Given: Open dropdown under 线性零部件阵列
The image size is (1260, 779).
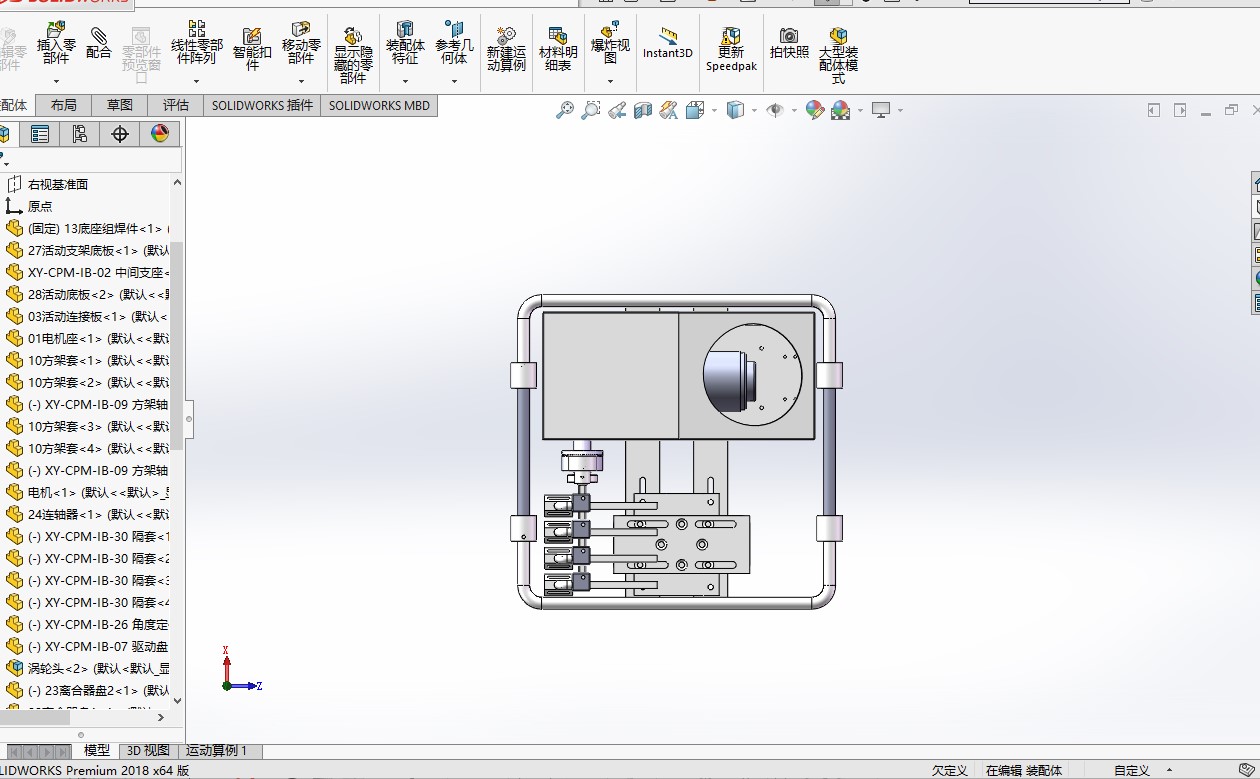Looking at the screenshot, I should click(197, 82).
